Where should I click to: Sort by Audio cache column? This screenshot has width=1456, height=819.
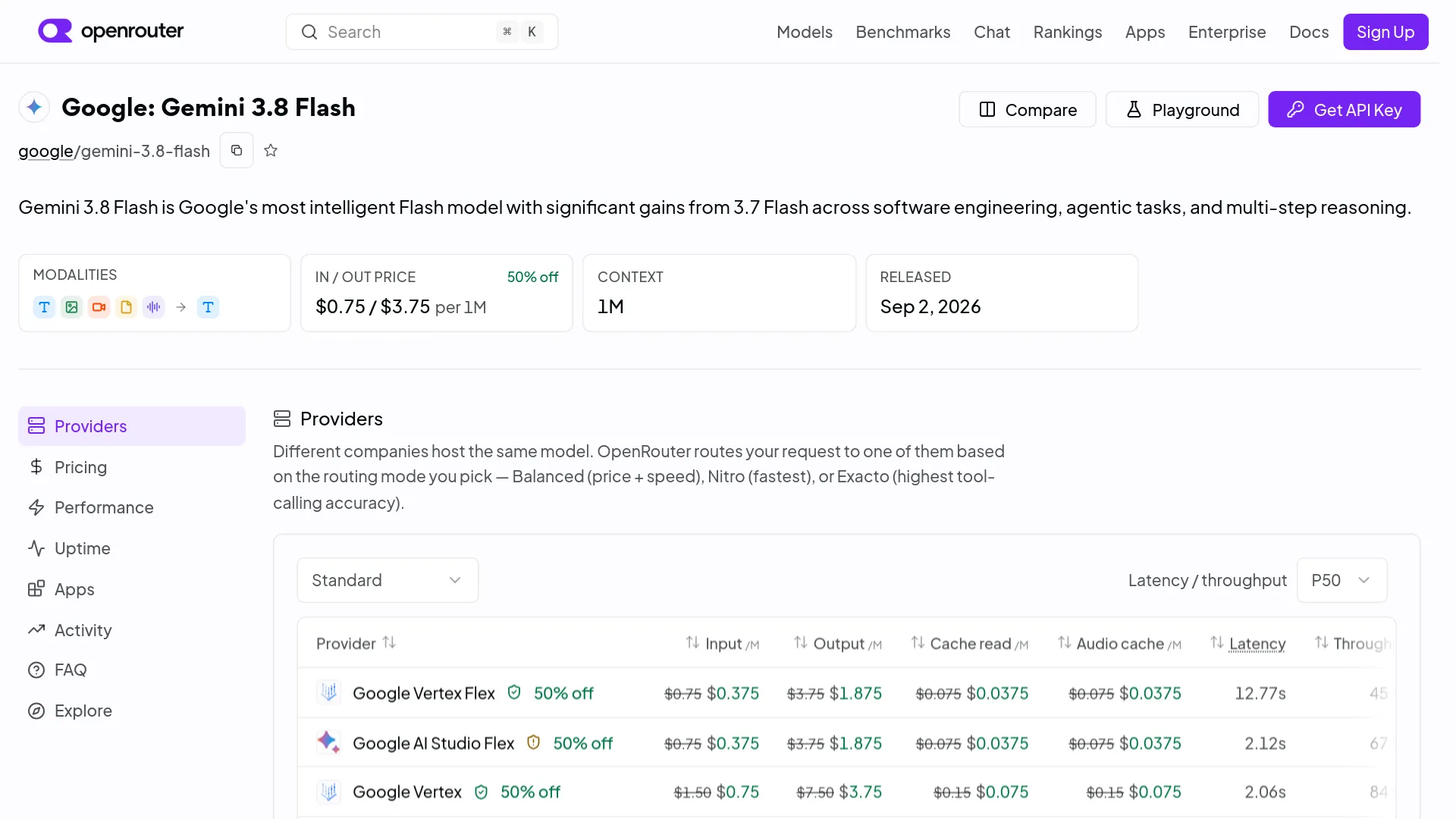click(x=1119, y=643)
